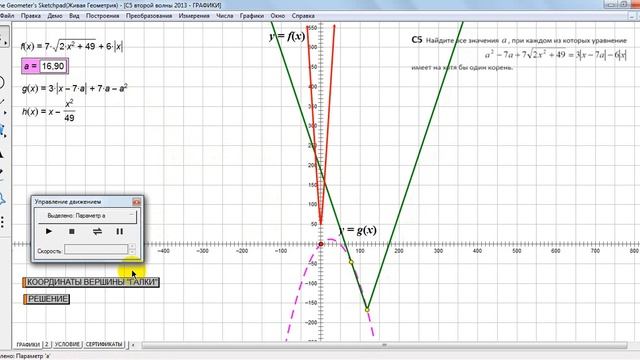Select the pink a = parameter label

click(31, 66)
